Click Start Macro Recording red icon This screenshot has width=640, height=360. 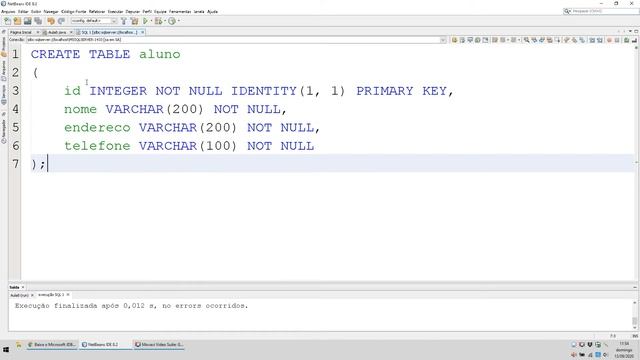[x=609, y=40]
